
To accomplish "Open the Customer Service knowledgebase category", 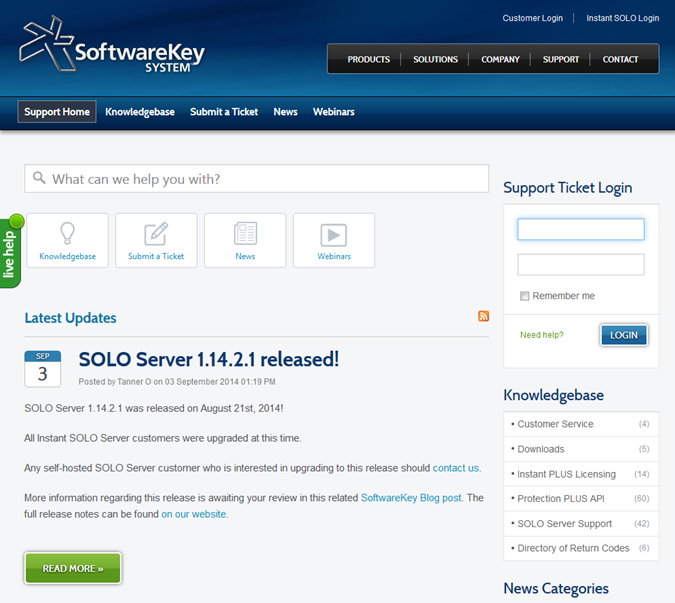I will point(581,424).
